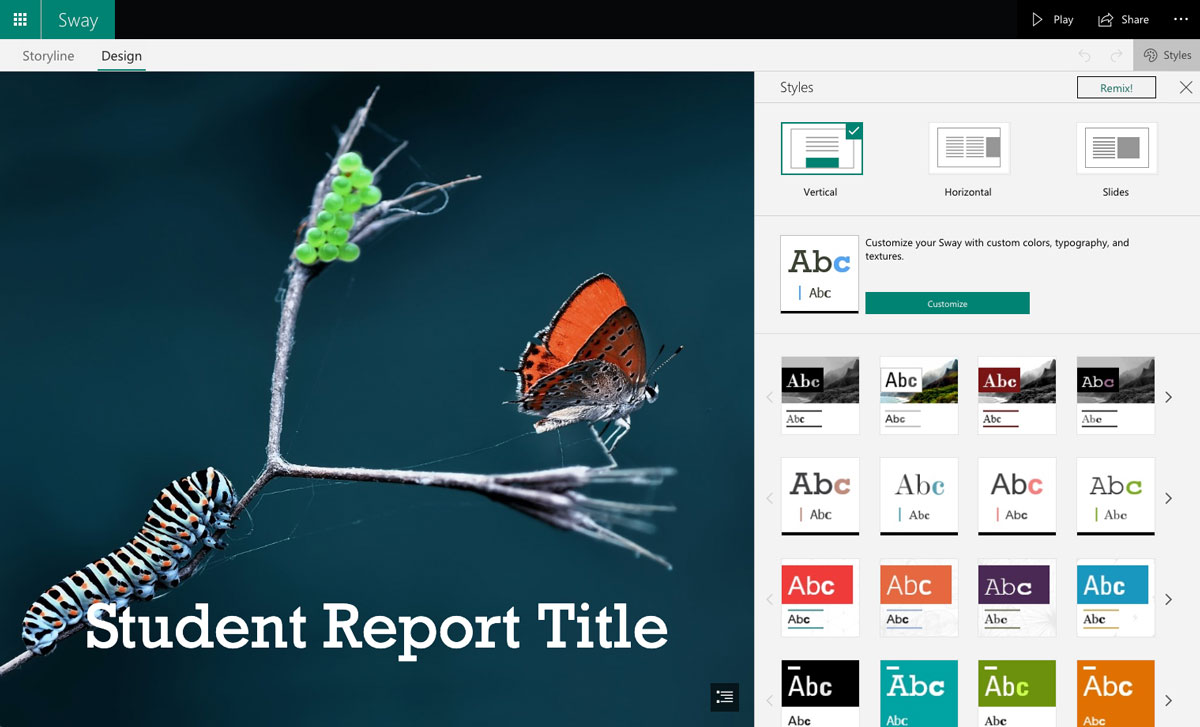Click the Styles panel heading text
1200x727 pixels.
click(797, 88)
